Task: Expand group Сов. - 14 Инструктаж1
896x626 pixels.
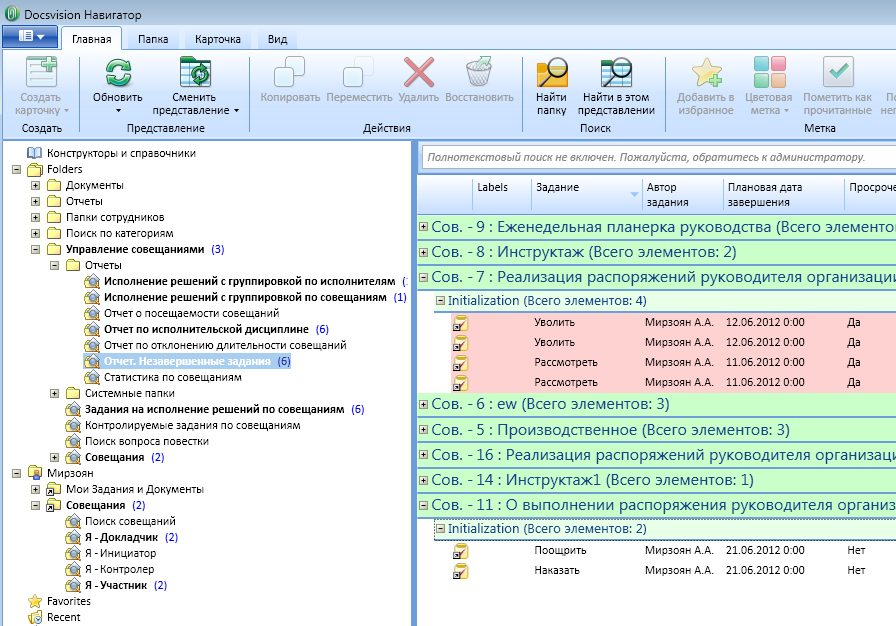Action: (x=423, y=480)
